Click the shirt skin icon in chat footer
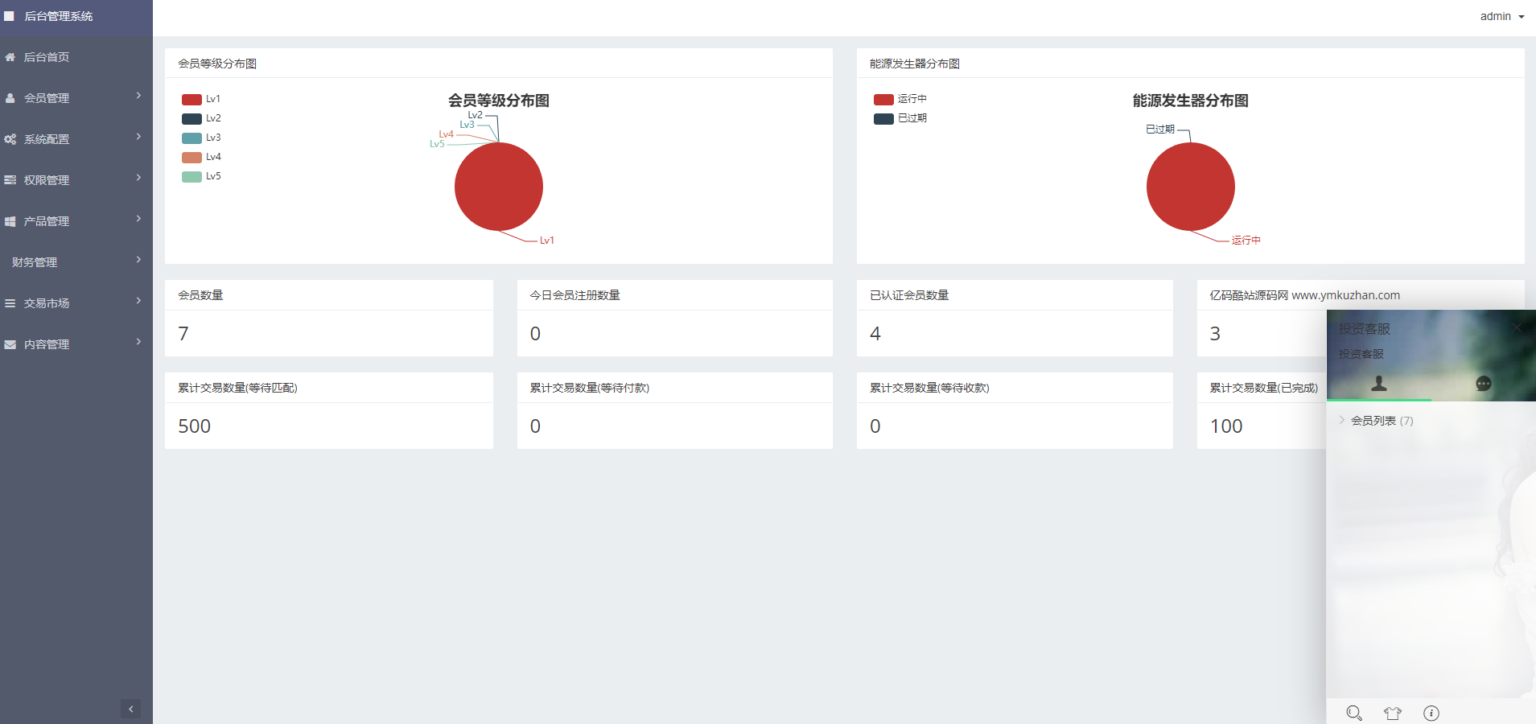Image resolution: width=1536 pixels, height=724 pixels. coord(1392,712)
